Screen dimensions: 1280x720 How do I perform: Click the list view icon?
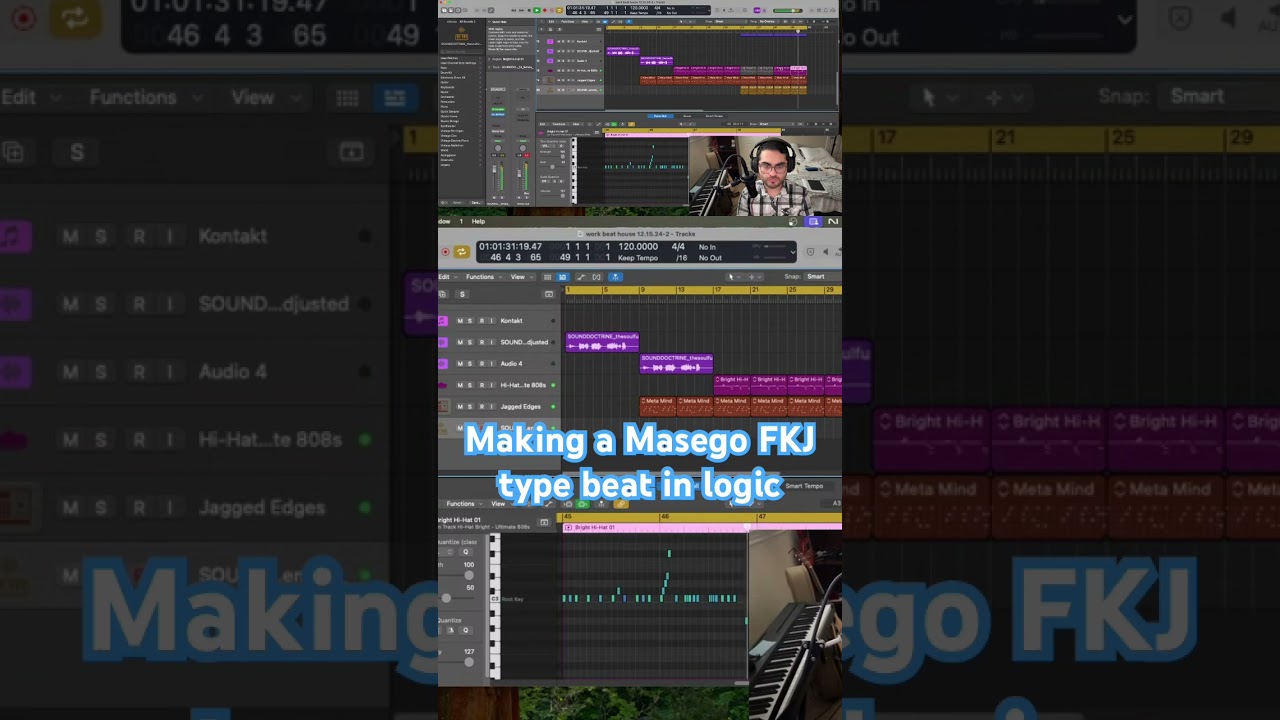point(548,277)
